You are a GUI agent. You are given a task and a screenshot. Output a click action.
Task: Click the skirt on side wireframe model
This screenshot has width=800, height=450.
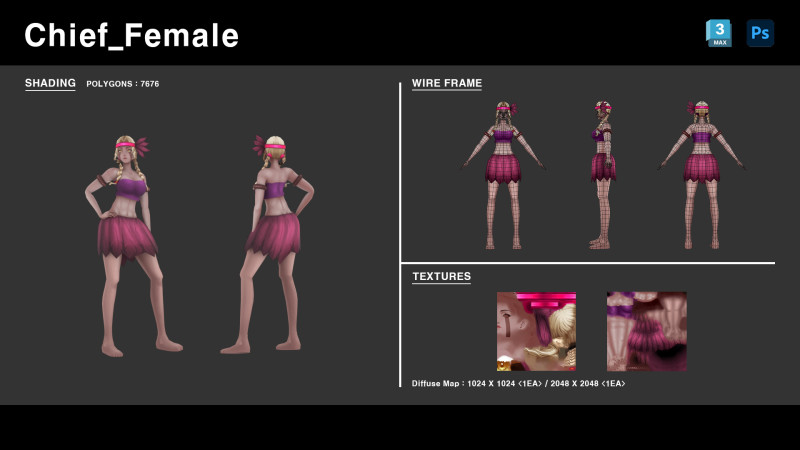[601, 167]
